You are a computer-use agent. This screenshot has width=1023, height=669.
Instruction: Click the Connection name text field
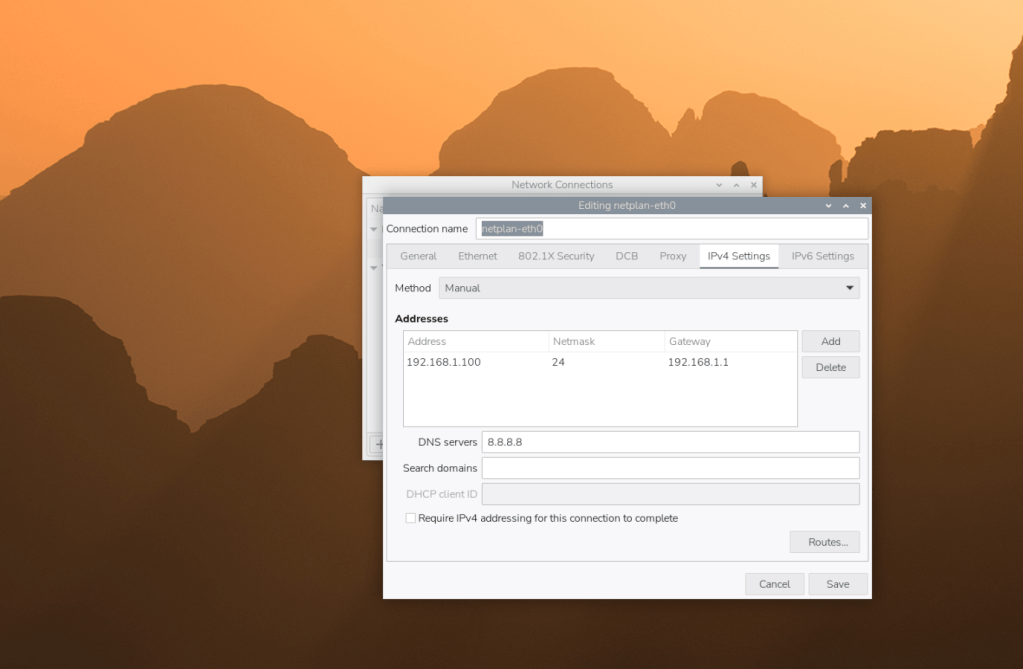tap(670, 229)
